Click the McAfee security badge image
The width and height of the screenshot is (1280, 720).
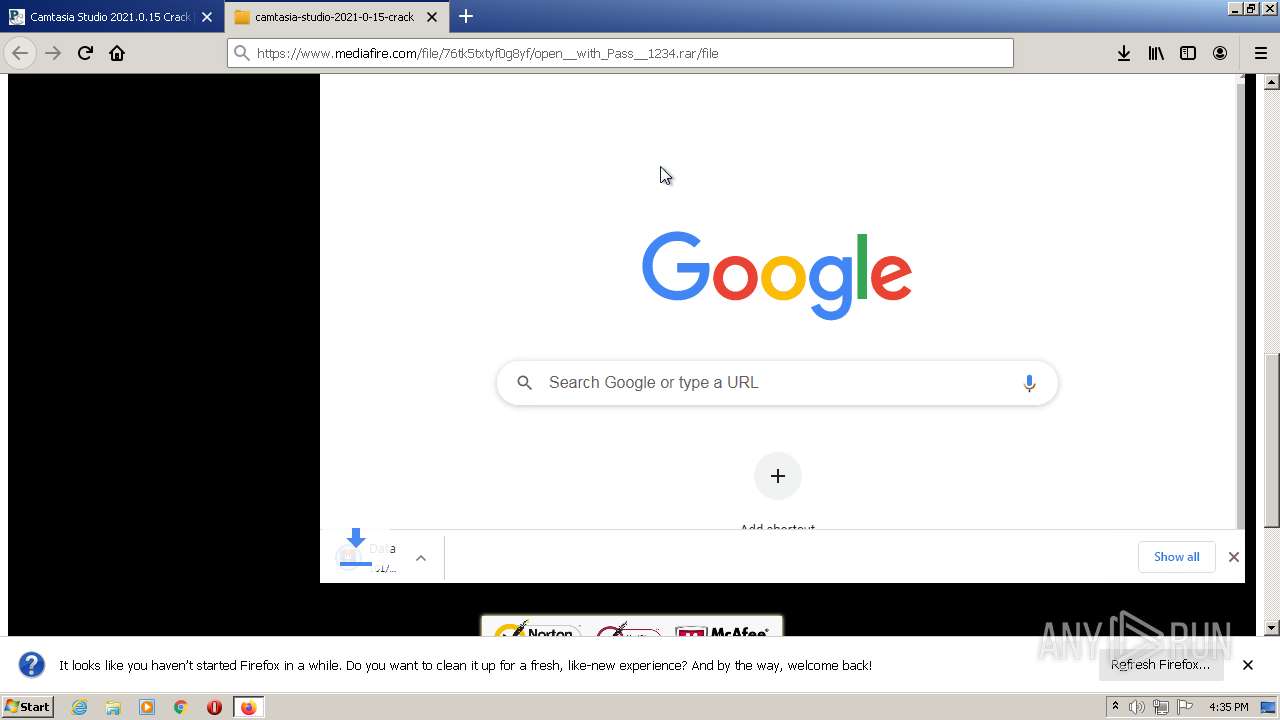(723, 630)
